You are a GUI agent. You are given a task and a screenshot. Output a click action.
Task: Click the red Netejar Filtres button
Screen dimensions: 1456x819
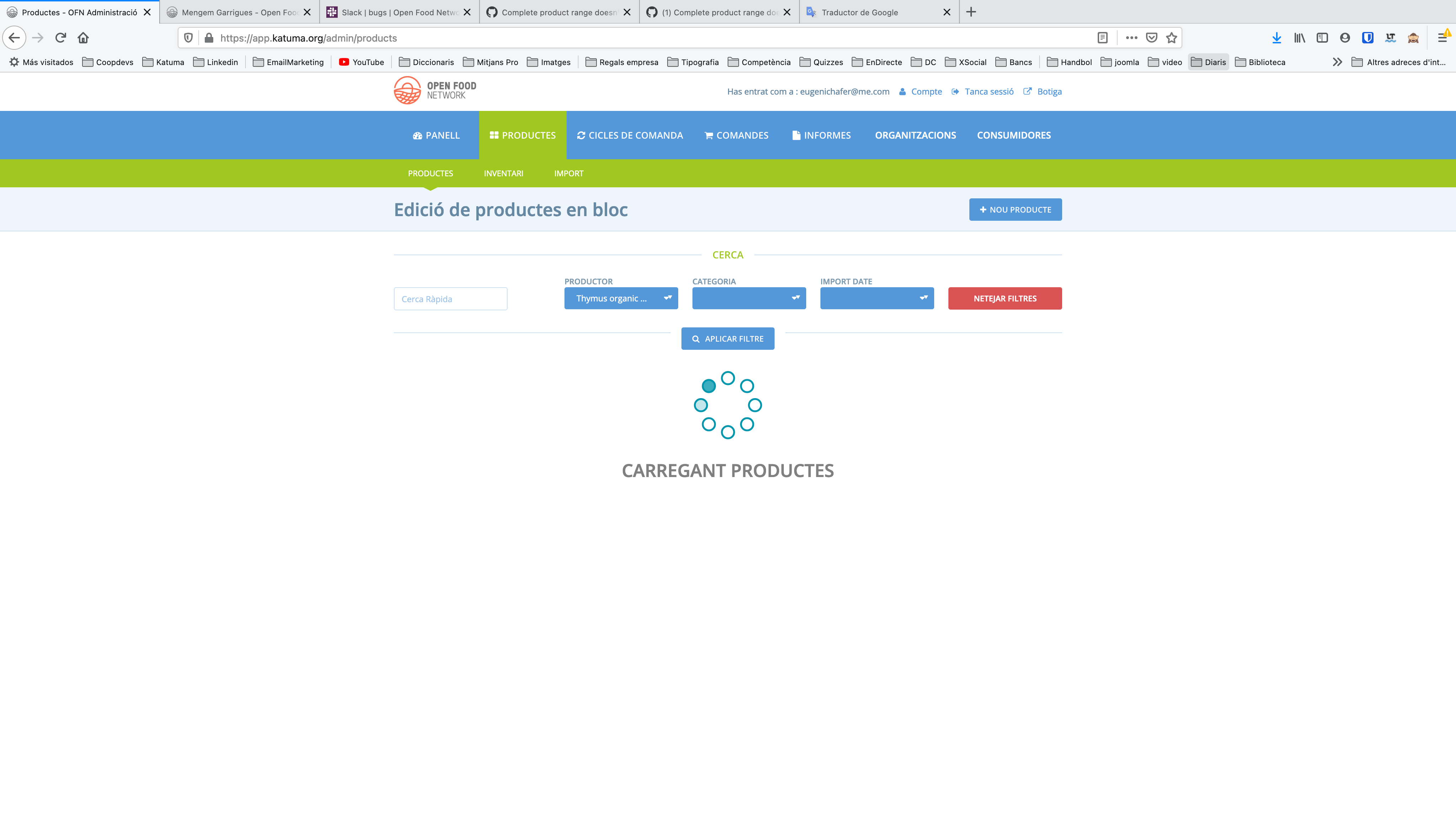point(1005,299)
